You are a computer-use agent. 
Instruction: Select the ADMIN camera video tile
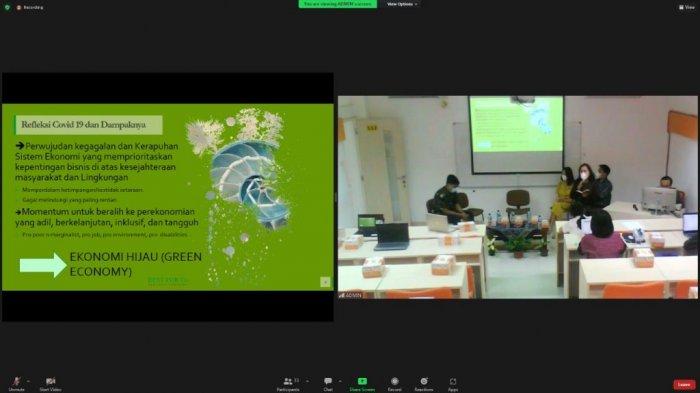tap(518, 197)
